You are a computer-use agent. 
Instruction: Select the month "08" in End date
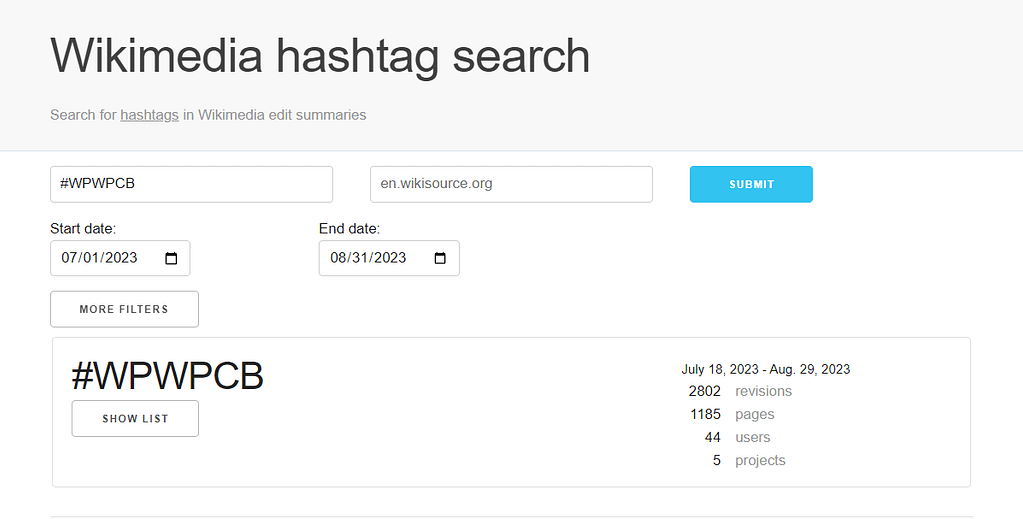pyautogui.click(x=339, y=258)
